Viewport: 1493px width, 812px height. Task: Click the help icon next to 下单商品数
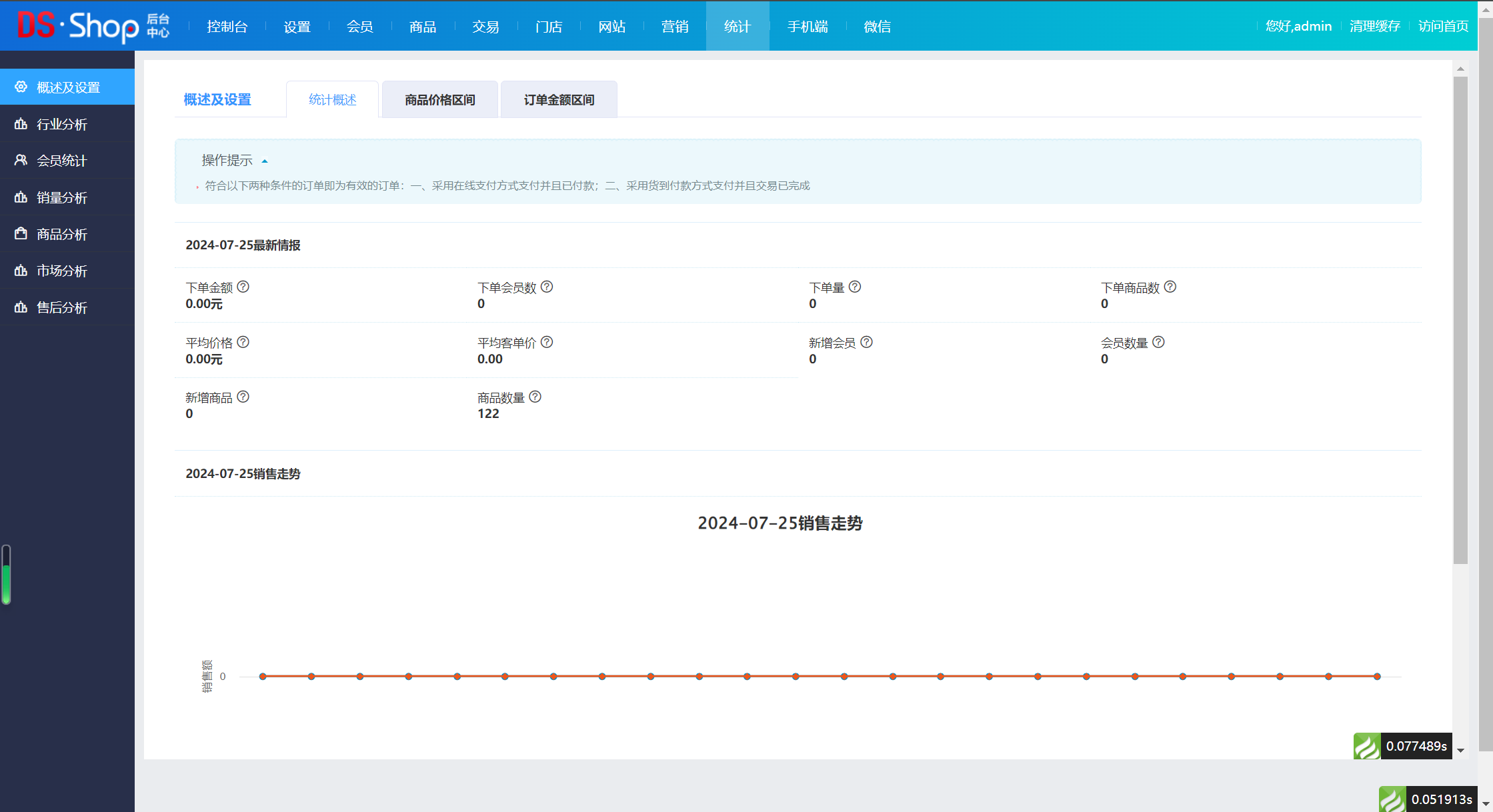pos(1170,287)
